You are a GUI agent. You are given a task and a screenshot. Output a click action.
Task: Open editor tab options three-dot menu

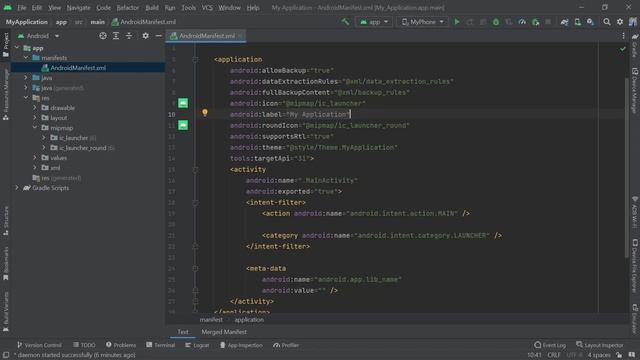623,36
